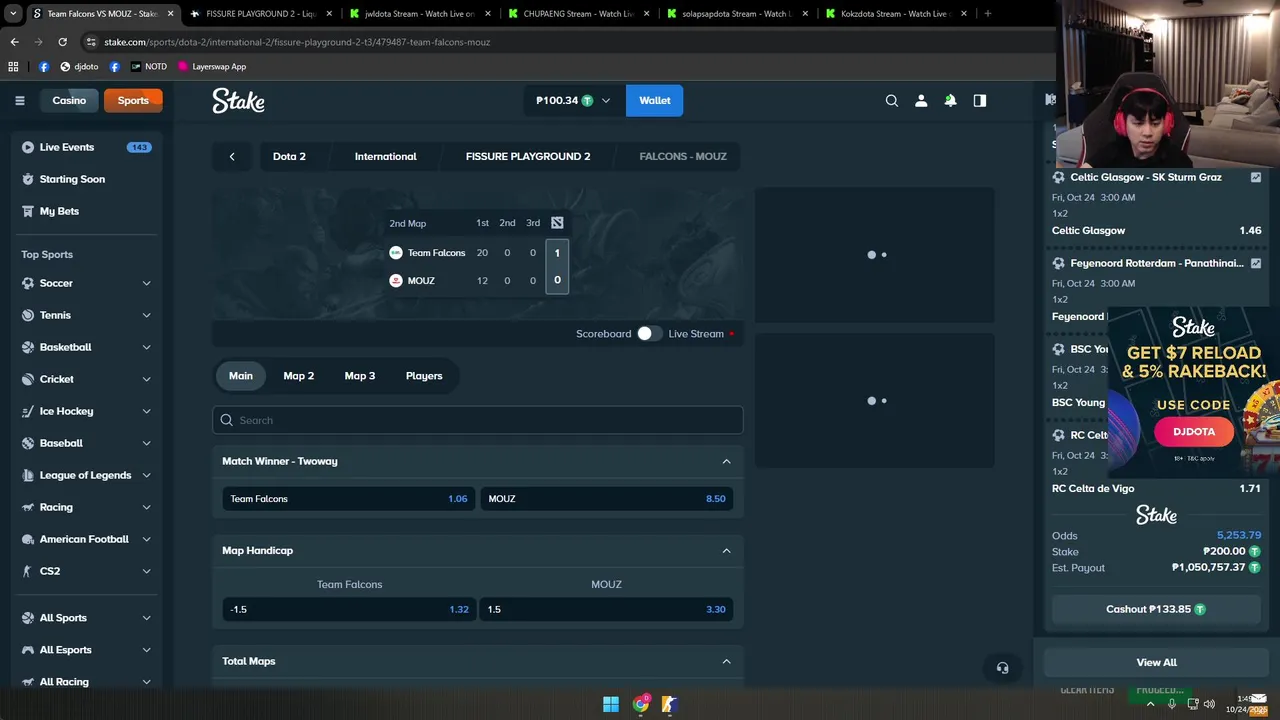Expand the Soccer submenu chevron
Screen dimensions: 1280x720
(x=146, y=283)
